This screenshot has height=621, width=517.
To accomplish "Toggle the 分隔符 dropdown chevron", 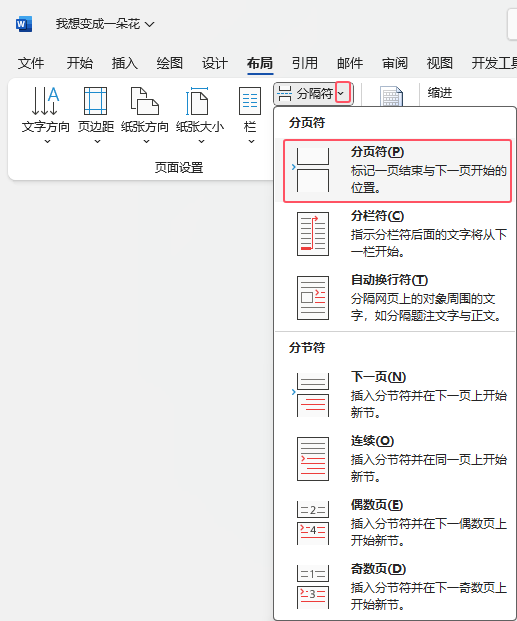I will point(343,93).
